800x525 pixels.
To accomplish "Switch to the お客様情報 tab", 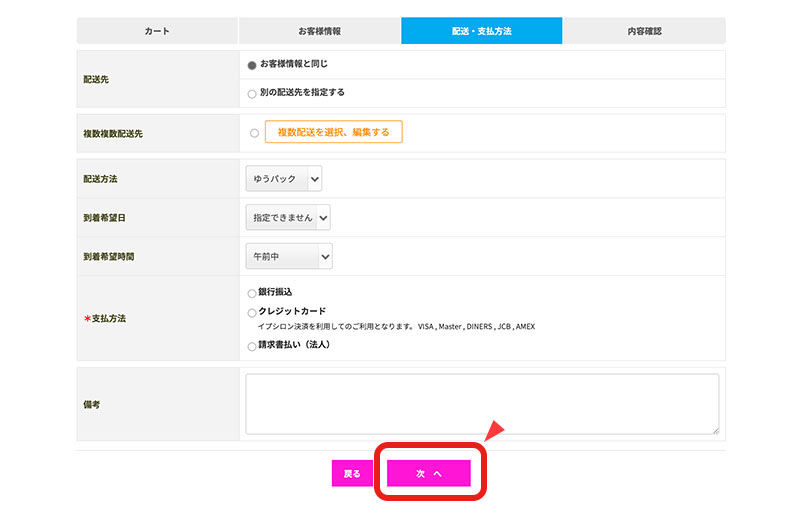I will 319,31.
